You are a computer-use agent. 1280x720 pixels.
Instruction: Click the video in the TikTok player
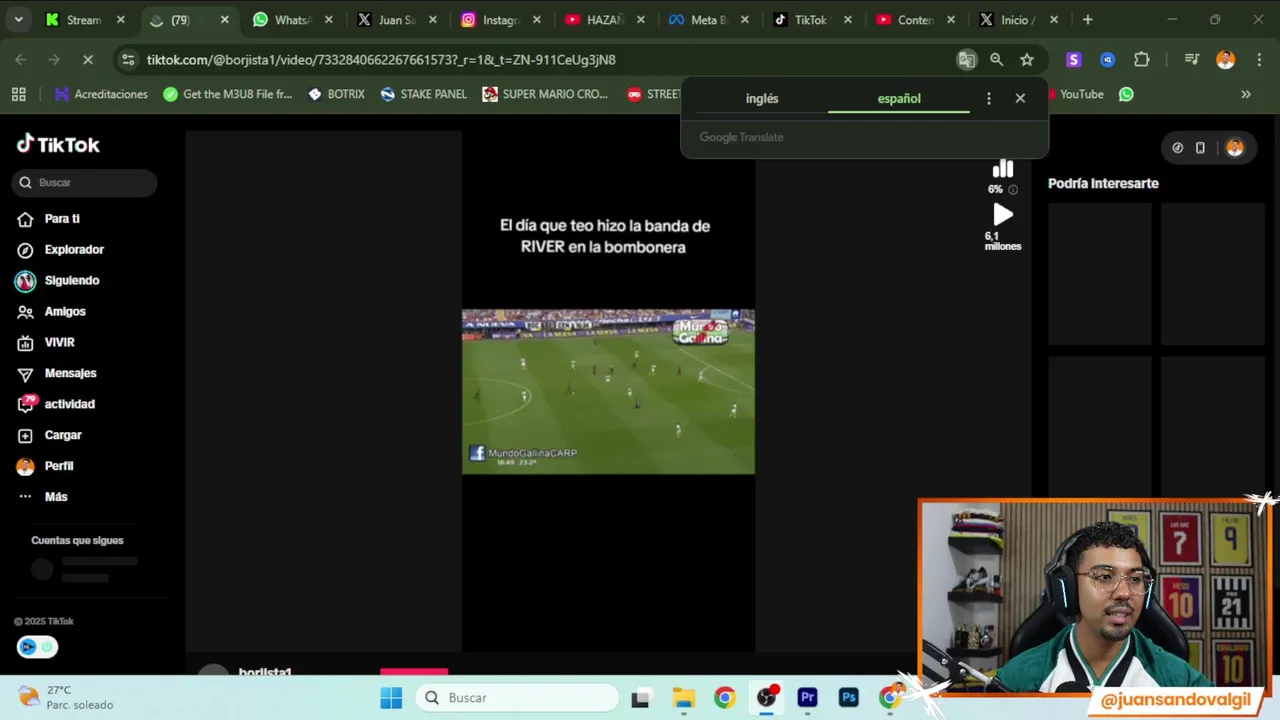point(608,391)
